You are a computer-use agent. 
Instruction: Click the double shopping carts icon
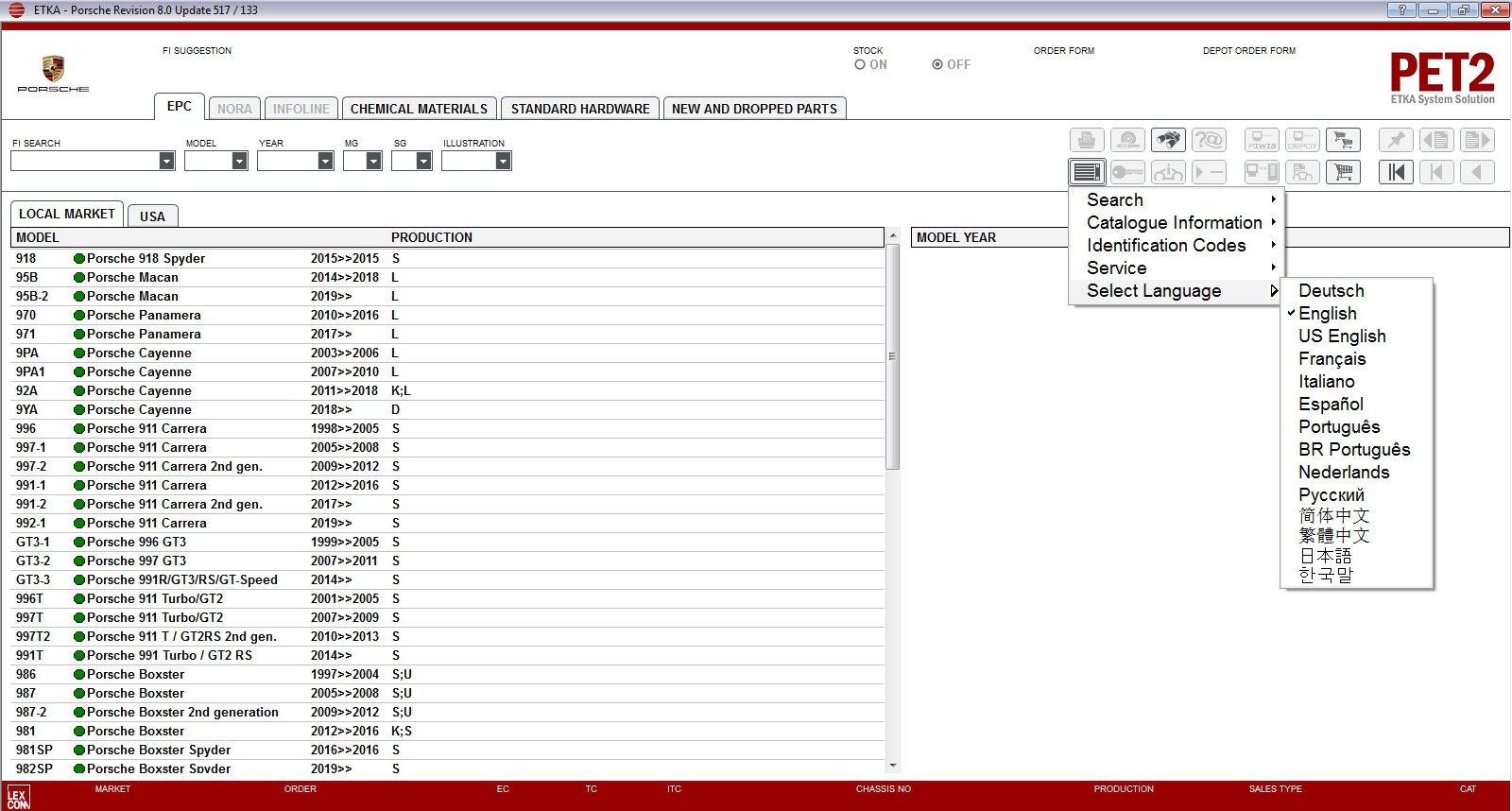1343,140
